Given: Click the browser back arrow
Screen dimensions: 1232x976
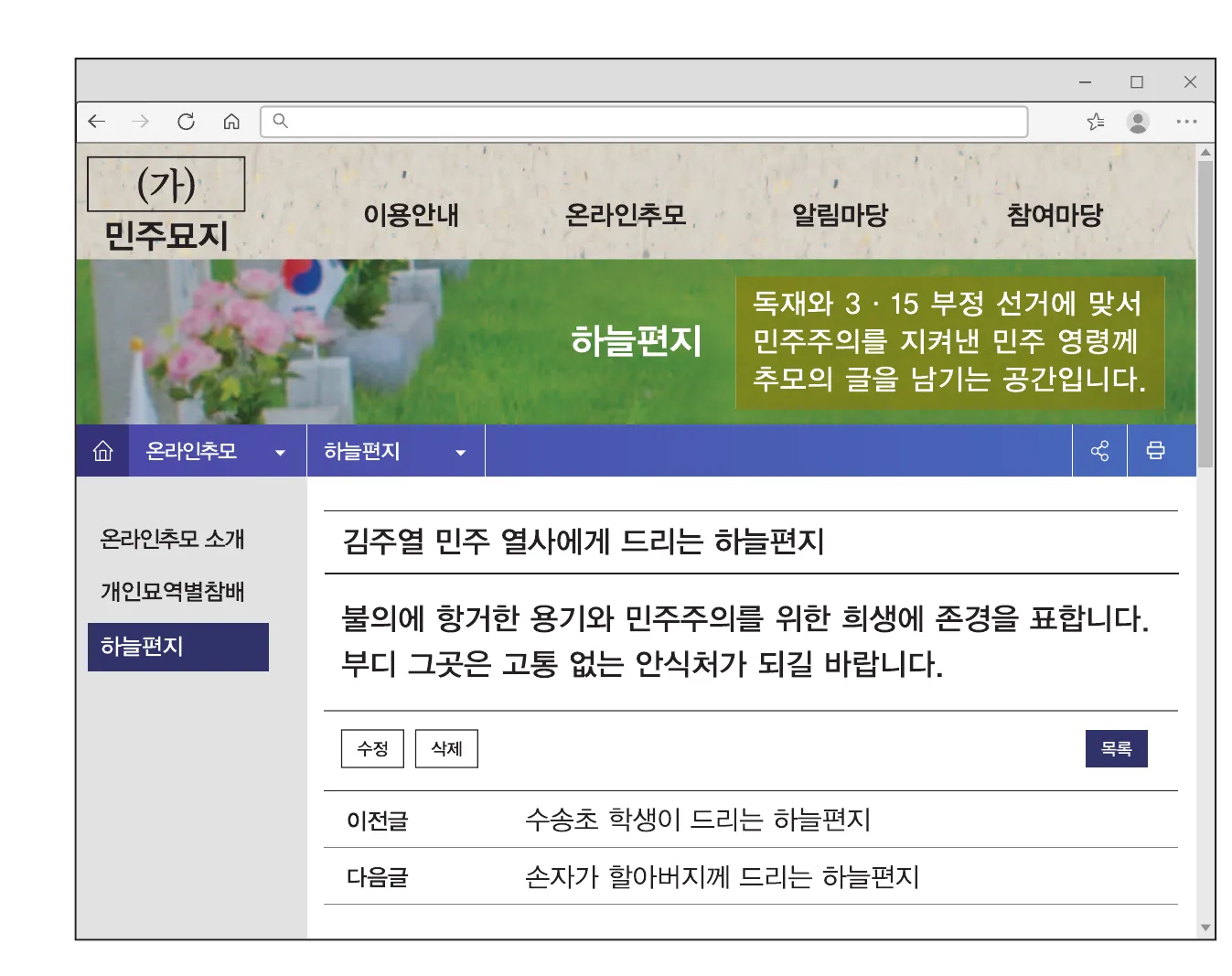Looking at the screenshot, I should point(97,122).
